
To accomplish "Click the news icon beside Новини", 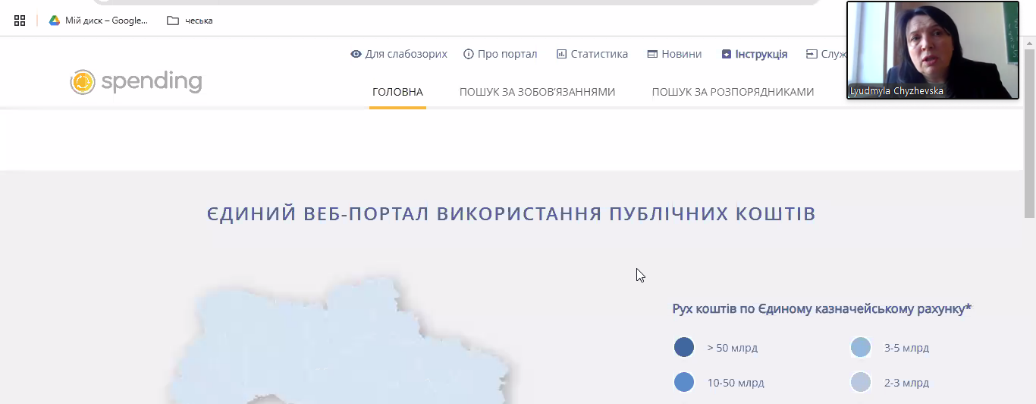I will pyautogui.click(x=652, y=54).
